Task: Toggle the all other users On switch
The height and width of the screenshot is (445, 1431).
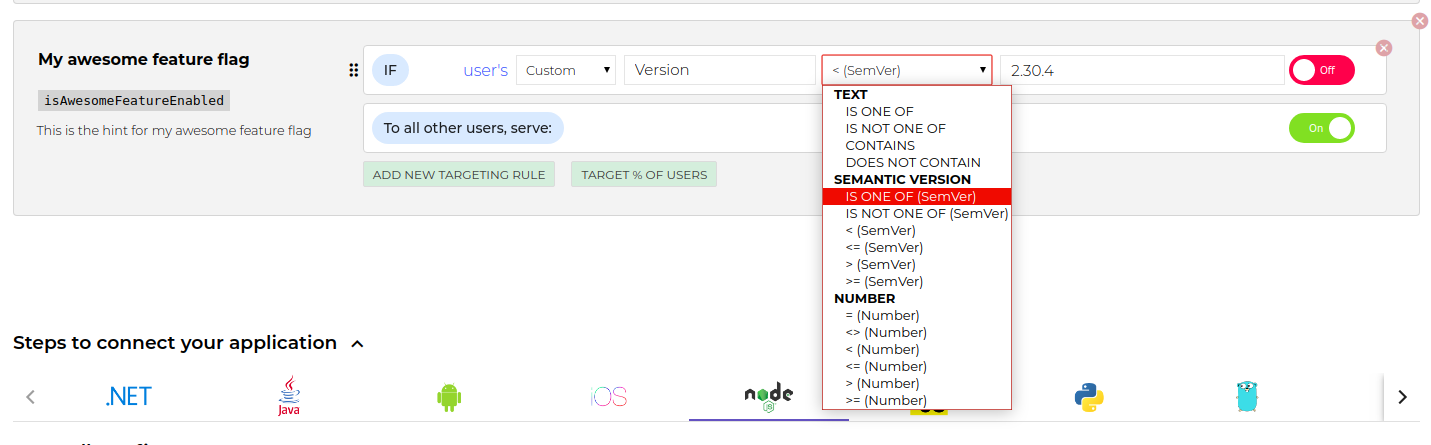Action: coord(1321,128)
